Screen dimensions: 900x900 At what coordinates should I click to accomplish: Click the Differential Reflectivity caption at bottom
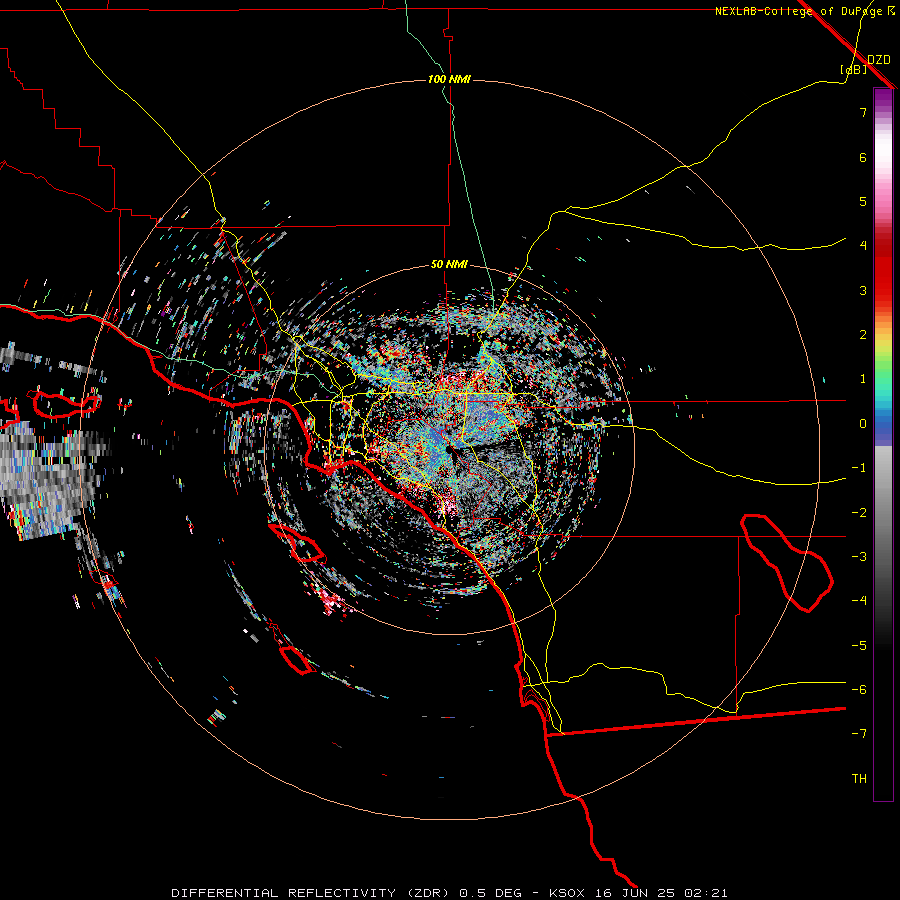[x=449, y=893]
